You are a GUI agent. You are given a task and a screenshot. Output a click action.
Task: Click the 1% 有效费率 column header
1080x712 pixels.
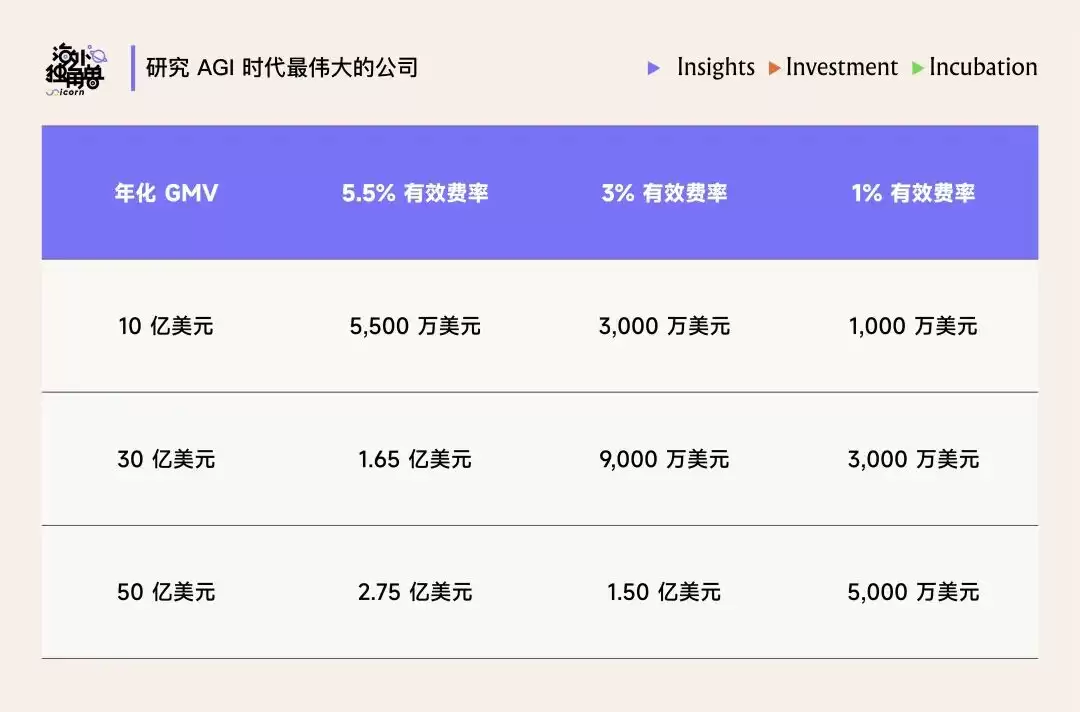[913, 193]
